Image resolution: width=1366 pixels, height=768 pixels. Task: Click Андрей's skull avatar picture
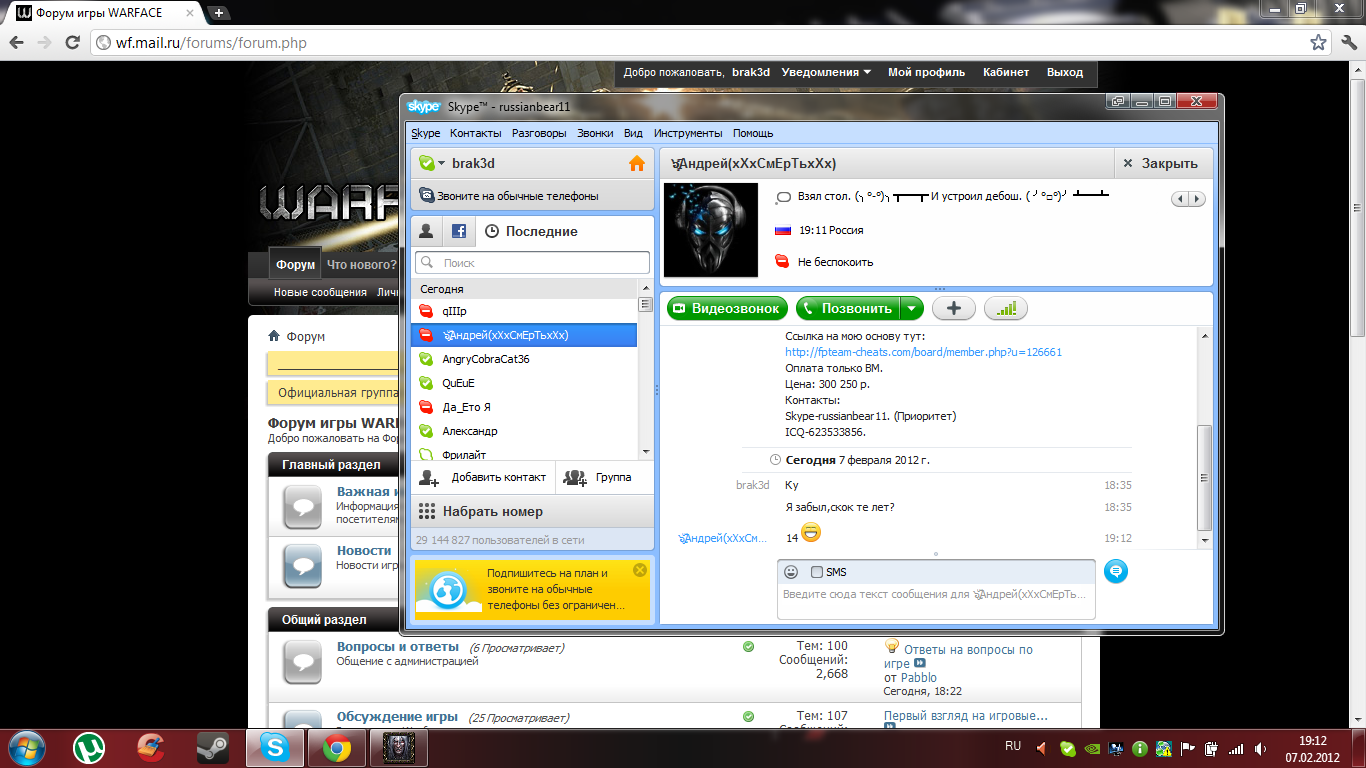click(x=711, y=230)
